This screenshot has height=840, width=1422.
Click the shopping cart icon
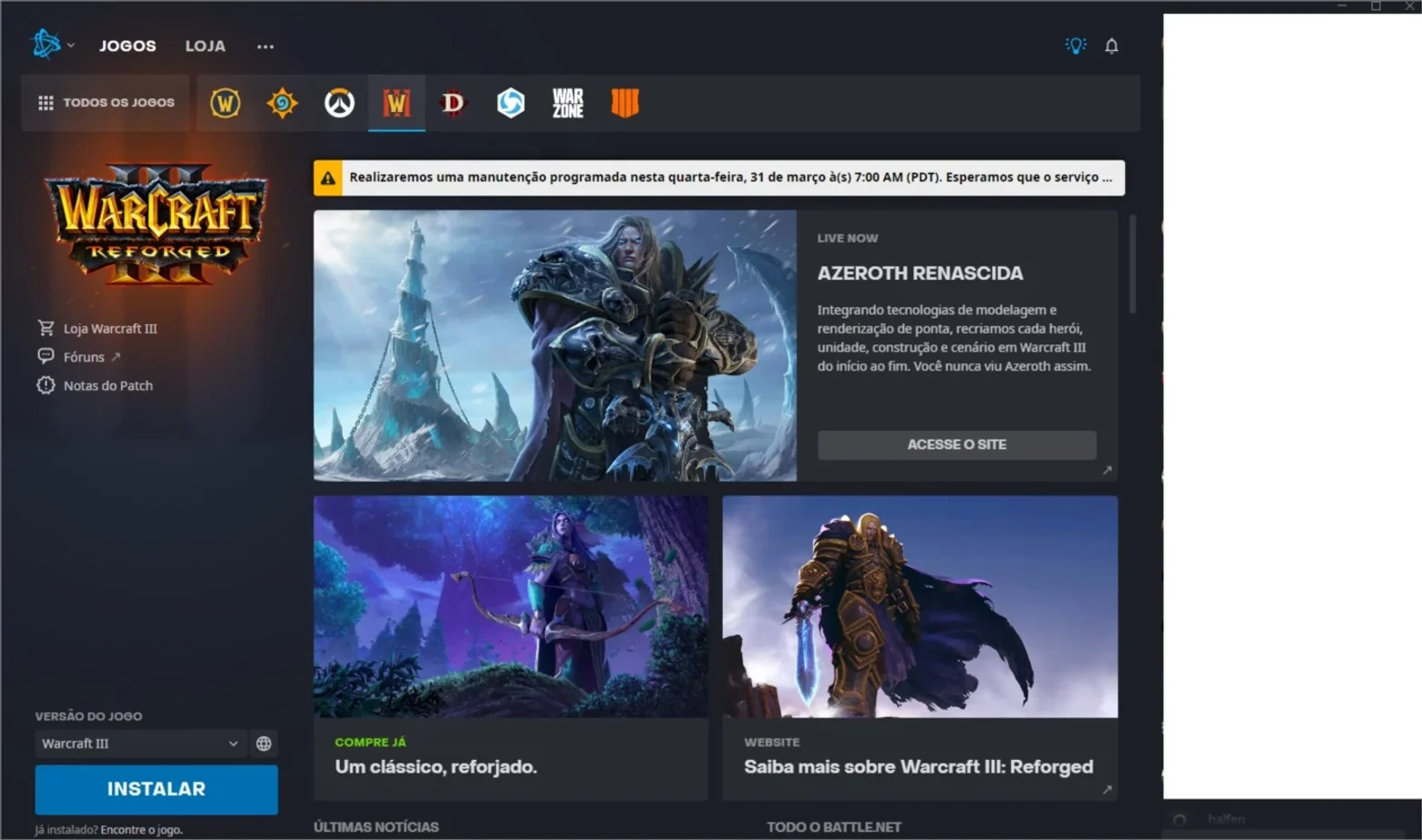click(x=46, y=327)
